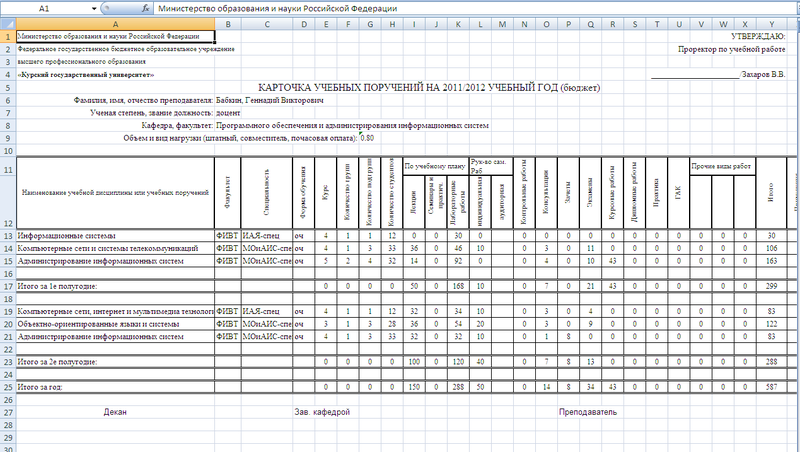This screenshot has width=800, height=452.
Task: Click the Экзамены column heading
Action: click(590, 193)
